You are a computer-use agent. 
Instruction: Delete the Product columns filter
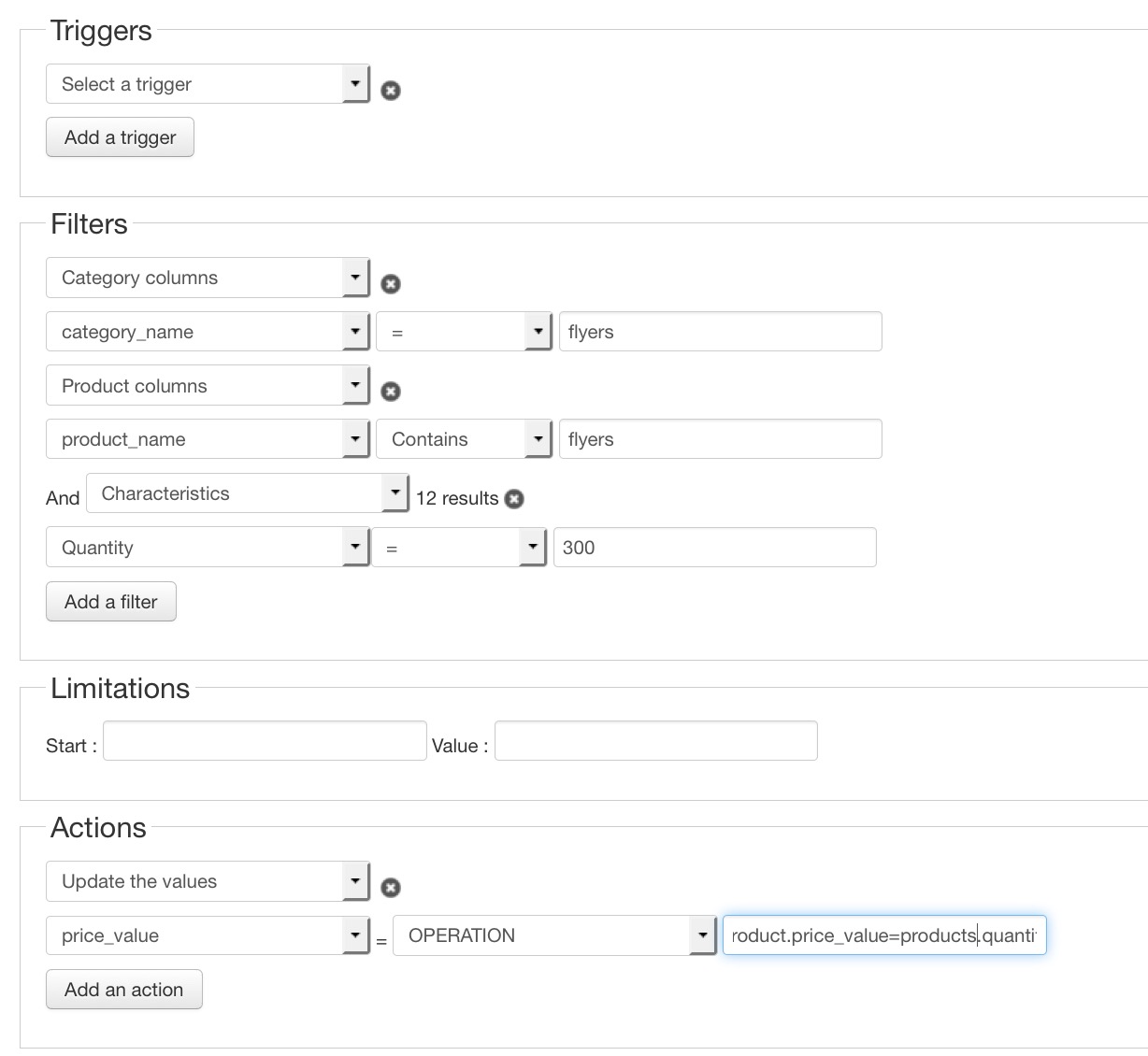[391, 392]
